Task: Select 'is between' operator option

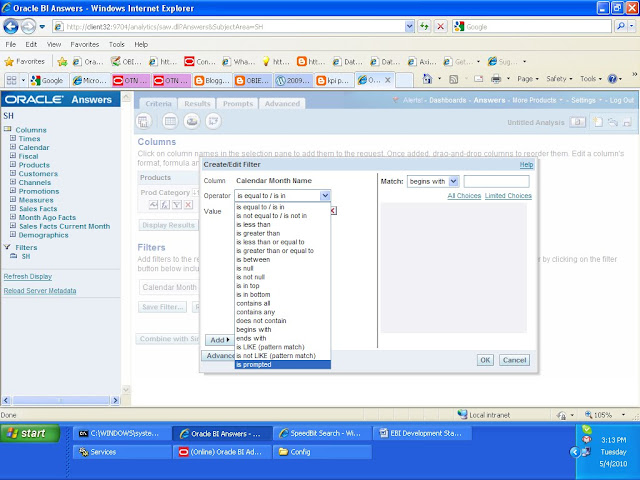Action: coord(282,260)
